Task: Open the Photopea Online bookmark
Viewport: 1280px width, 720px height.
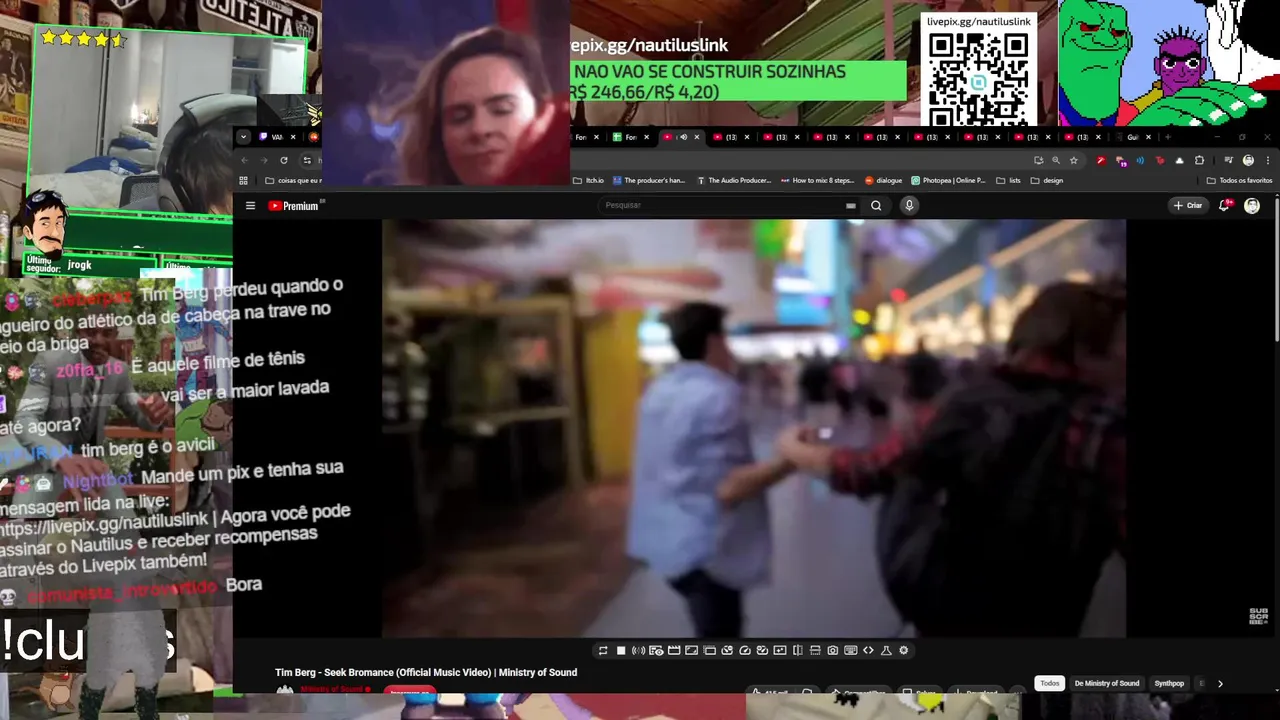Action: [948, 181]
